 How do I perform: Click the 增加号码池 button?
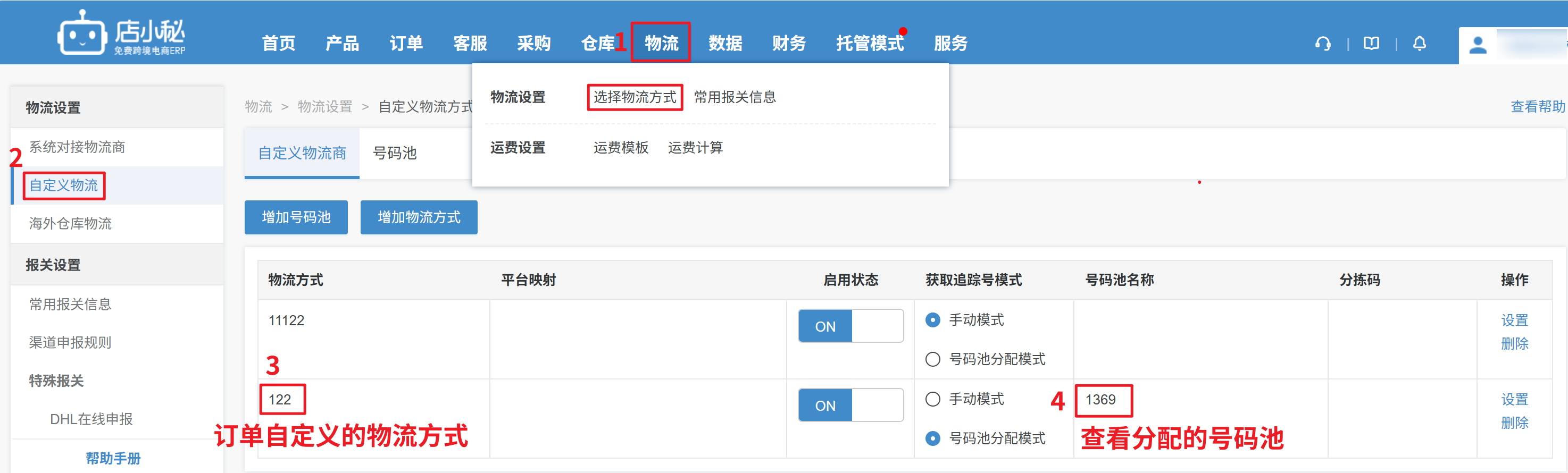[296, 217]
